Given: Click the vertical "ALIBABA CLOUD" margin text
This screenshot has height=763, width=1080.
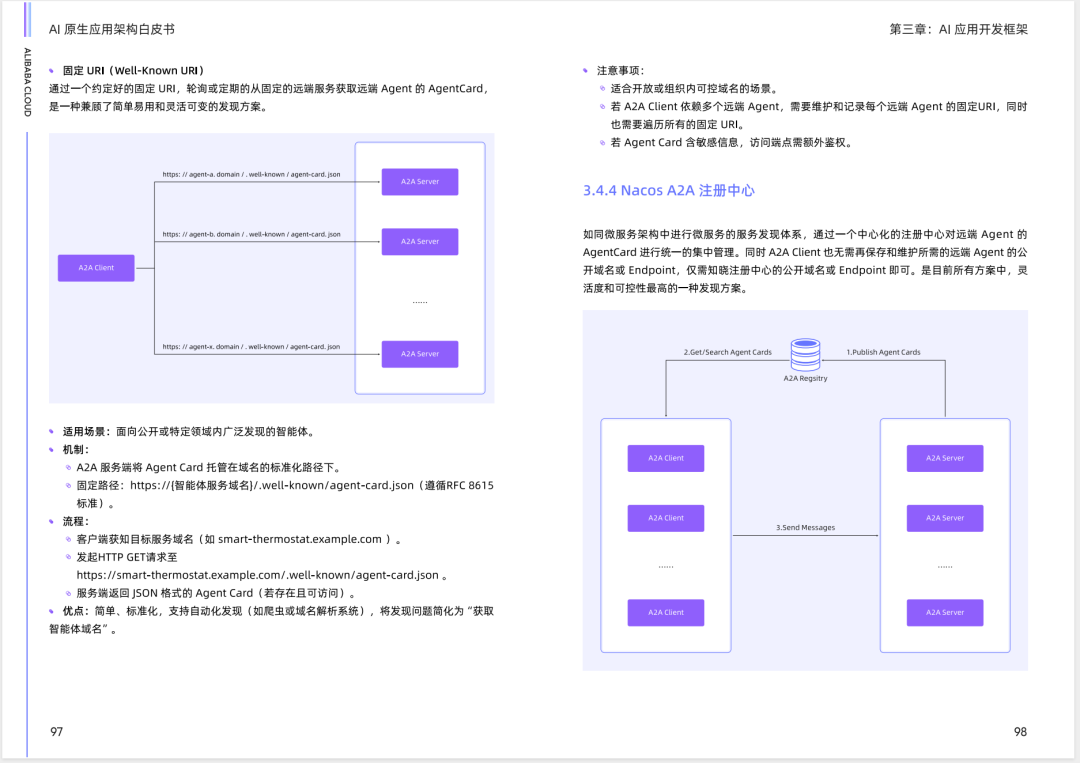Looking at the screenshot, I should click(x=28, y=82).
